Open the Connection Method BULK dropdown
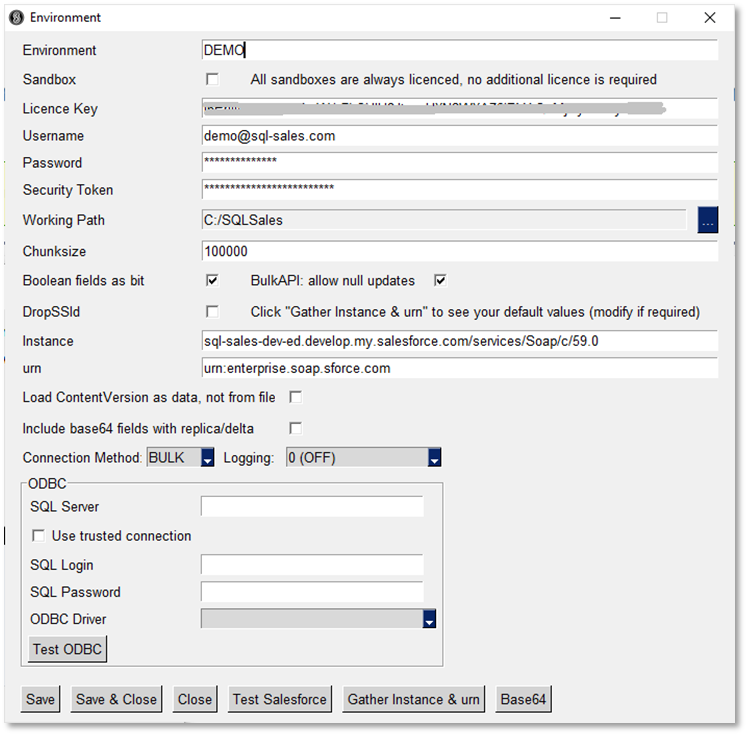This screenshot has width=748, height=736. click(x=180, y=457)
